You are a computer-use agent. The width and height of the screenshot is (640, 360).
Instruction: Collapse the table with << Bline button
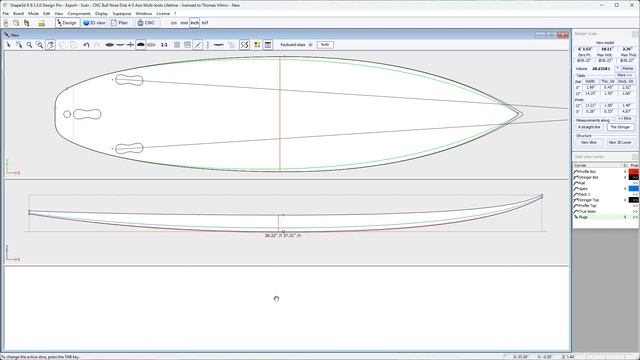tap(624, 118)
